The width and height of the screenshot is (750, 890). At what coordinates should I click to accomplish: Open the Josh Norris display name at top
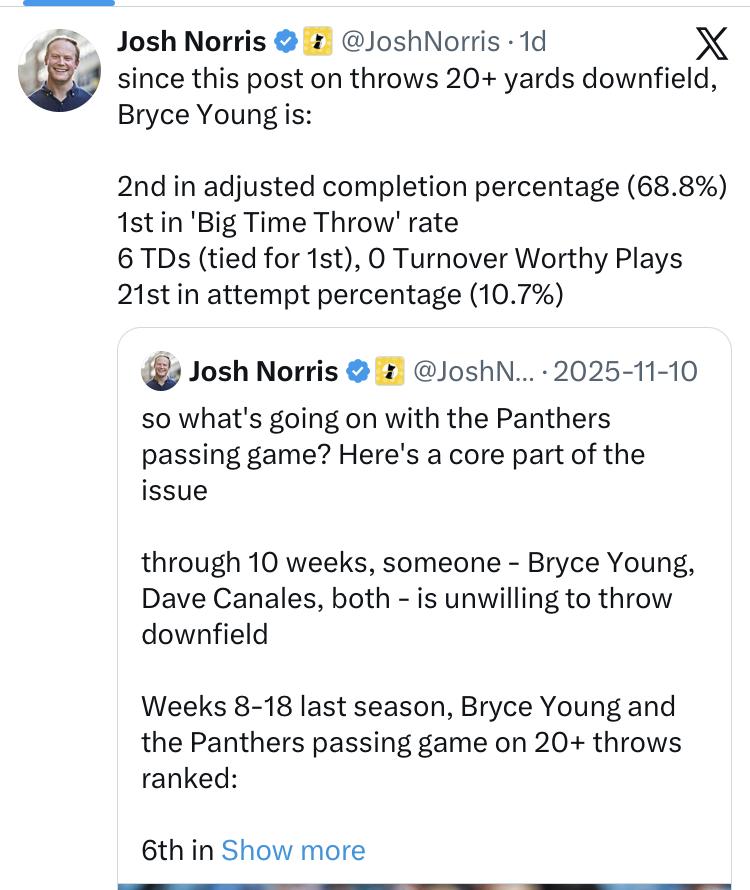pyautogui.click(x=191, y=41)
